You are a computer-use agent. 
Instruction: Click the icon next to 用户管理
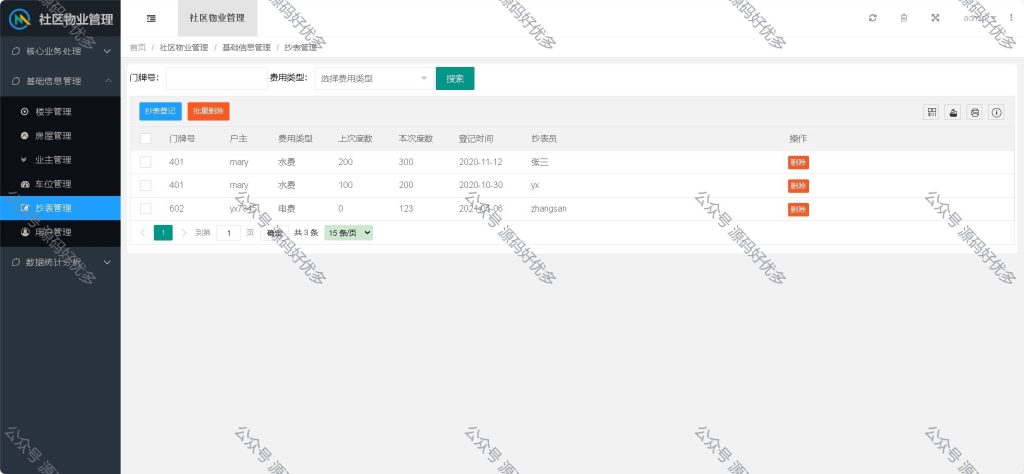[25, 232]
